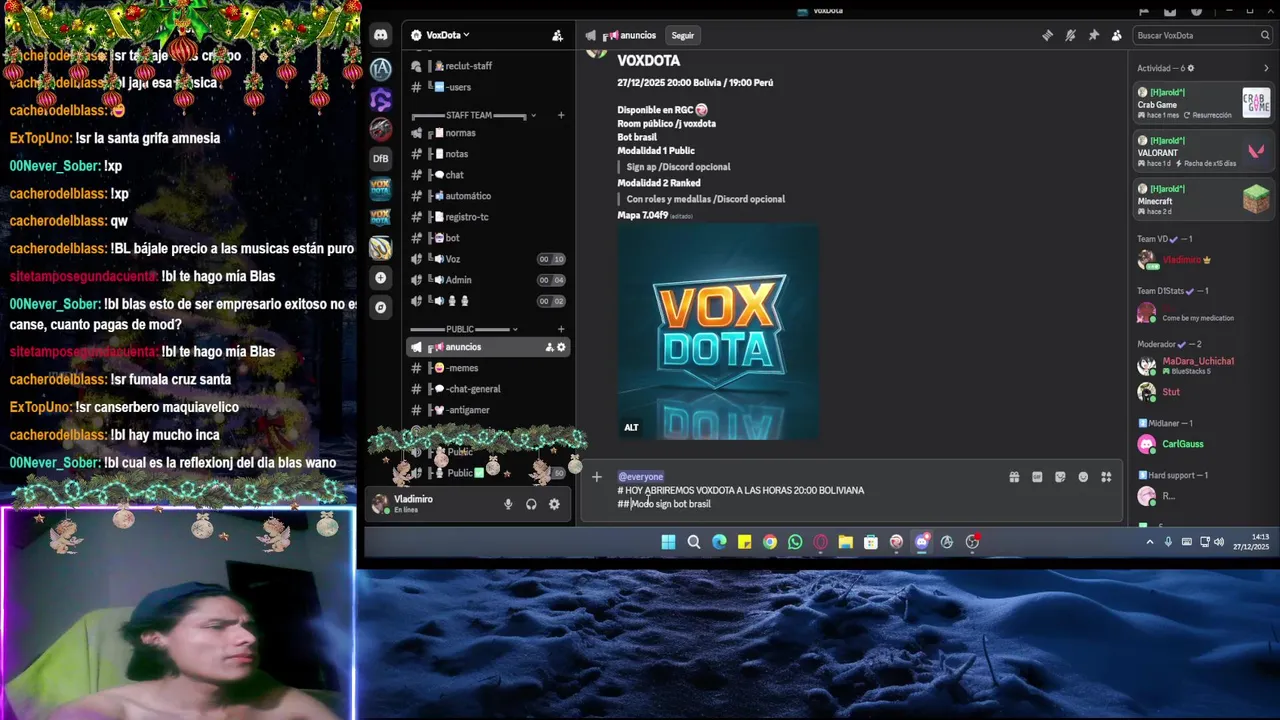This screenshot has height=720, width=1280.
Task: Open the emoji picker icon
Action: [x=1083, y=477]
